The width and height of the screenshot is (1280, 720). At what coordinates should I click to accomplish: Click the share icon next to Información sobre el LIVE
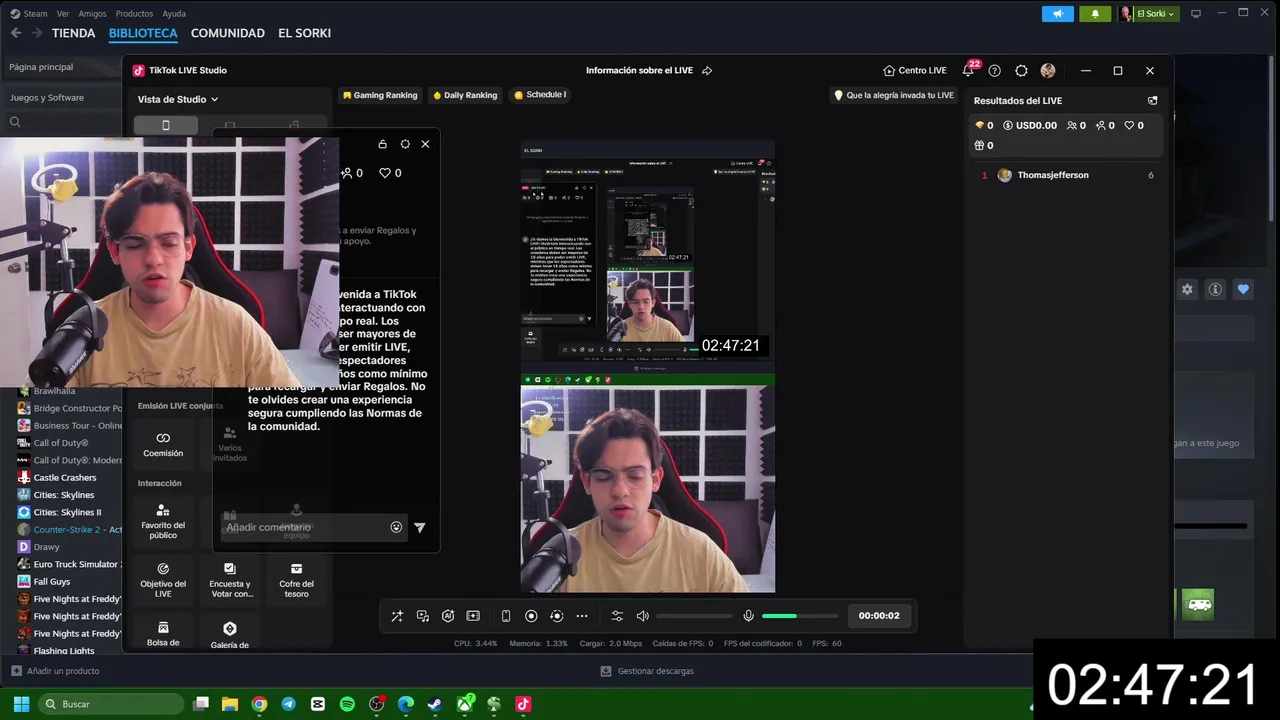pos(707,71)
